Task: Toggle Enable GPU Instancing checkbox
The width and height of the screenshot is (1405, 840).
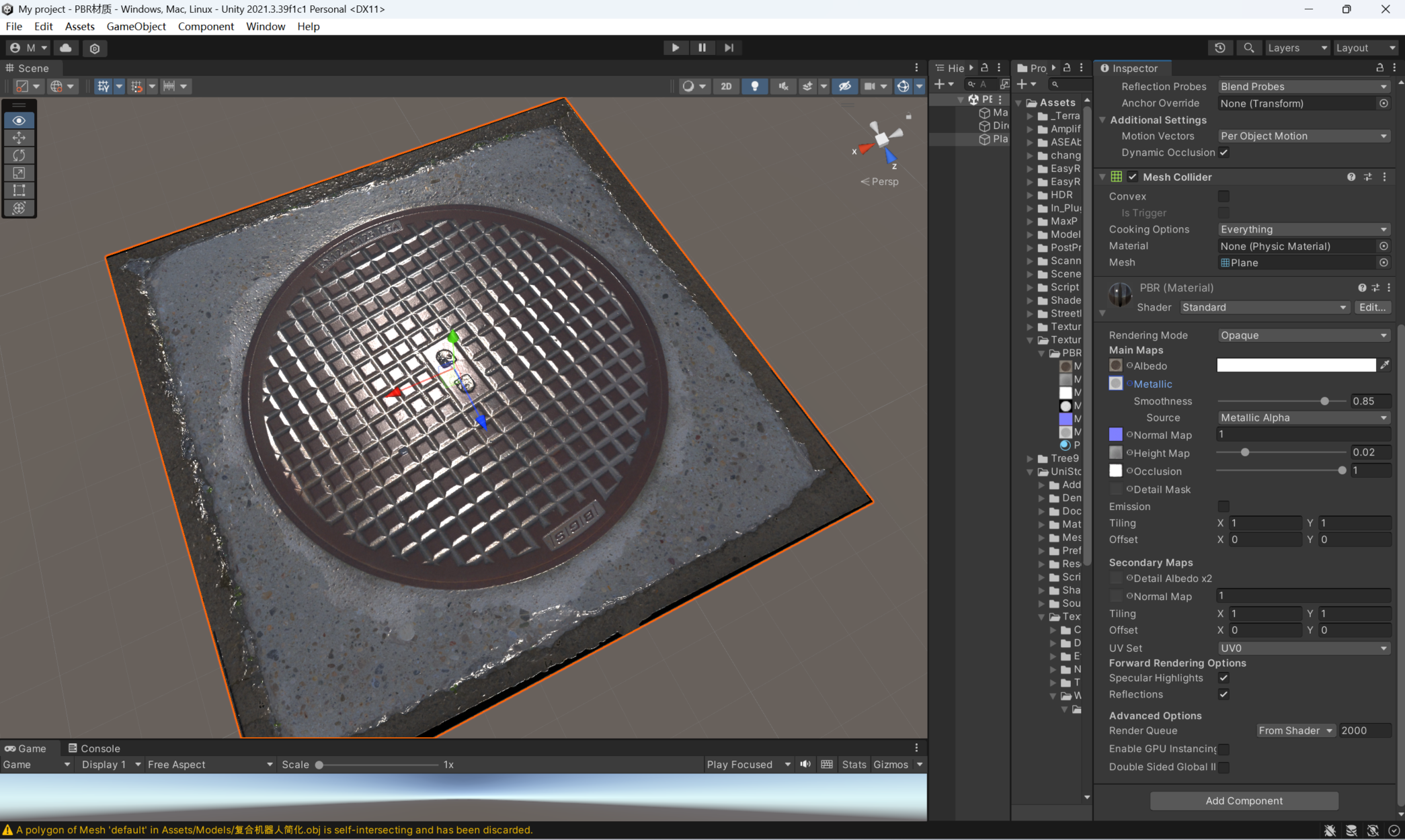Action: (1223, 749)
